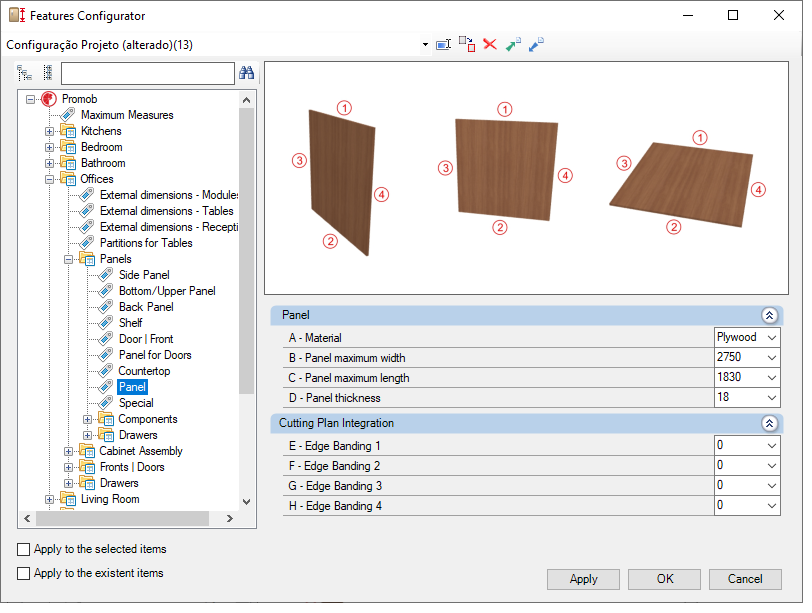Select the highlighted Panel tree item

[133, 387]
